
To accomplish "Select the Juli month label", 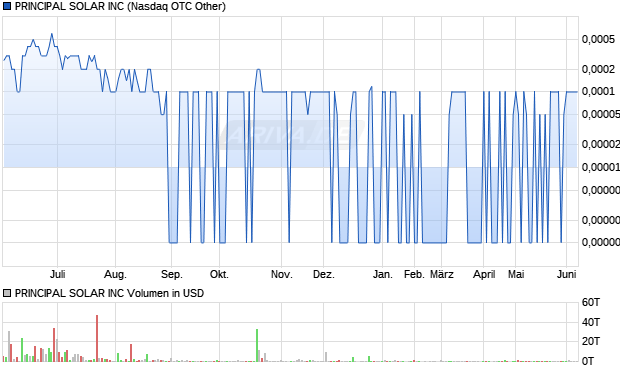I will 58,274.
